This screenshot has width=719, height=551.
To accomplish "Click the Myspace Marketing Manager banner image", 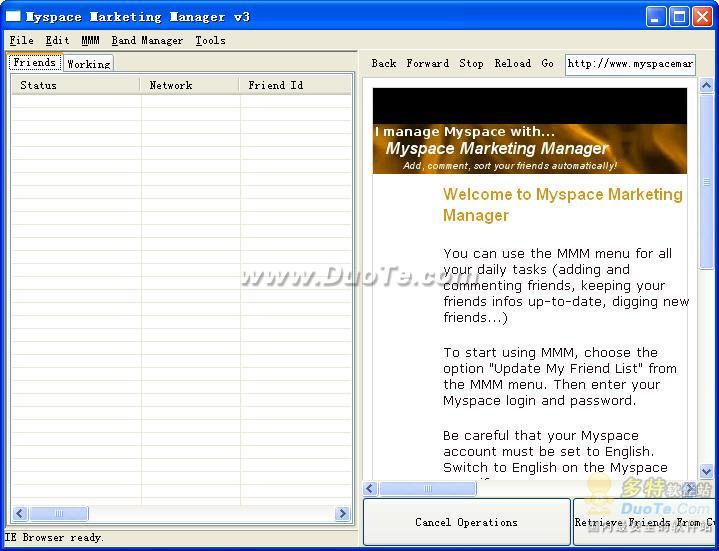I will 530,131.
